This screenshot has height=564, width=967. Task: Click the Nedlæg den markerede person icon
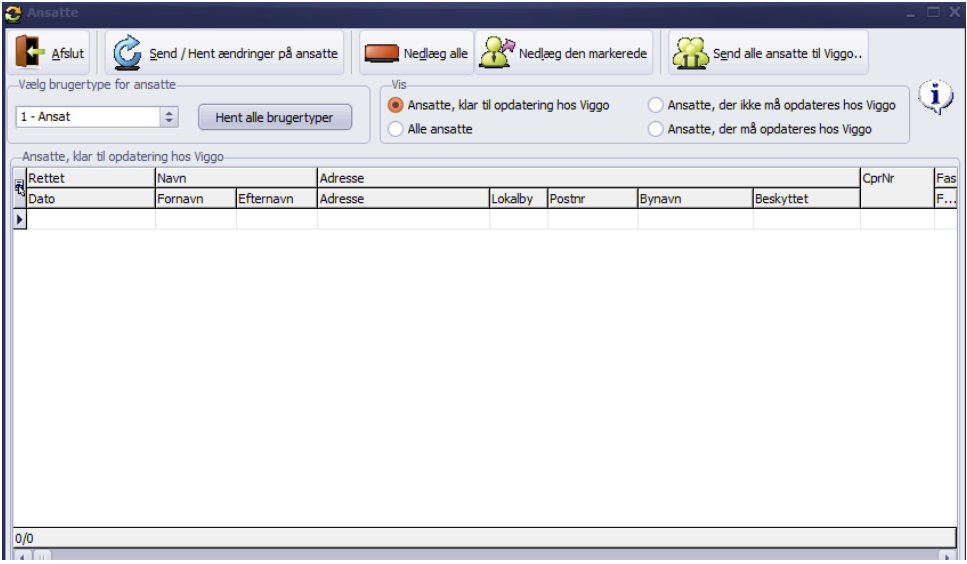(497, 52)
